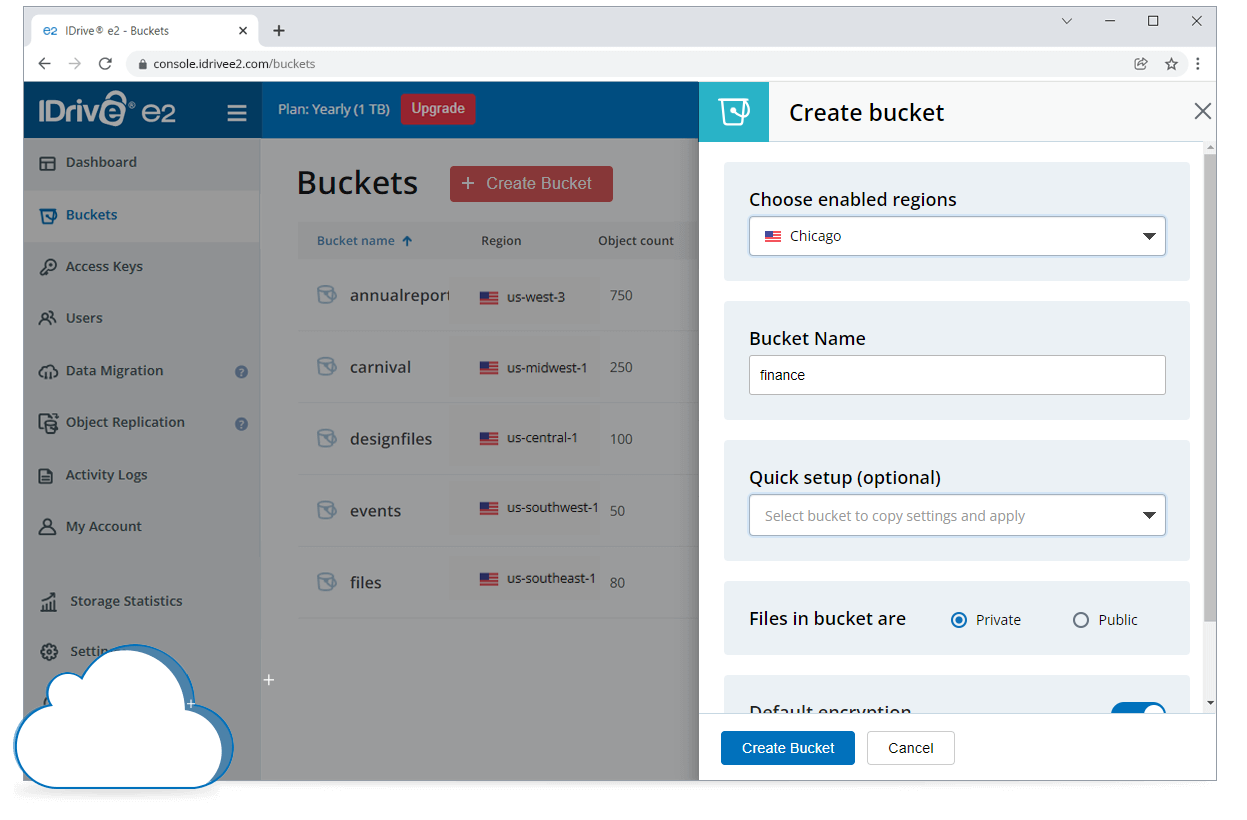Image resolution: width=1247 pixels, height=820 pixels.
Task: Click the Access Keys key icon
Action: click(47, 267)
